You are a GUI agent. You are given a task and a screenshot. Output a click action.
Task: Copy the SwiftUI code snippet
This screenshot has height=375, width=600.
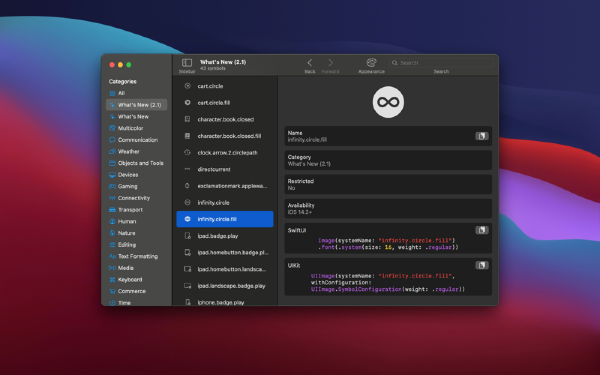[482, 230]
